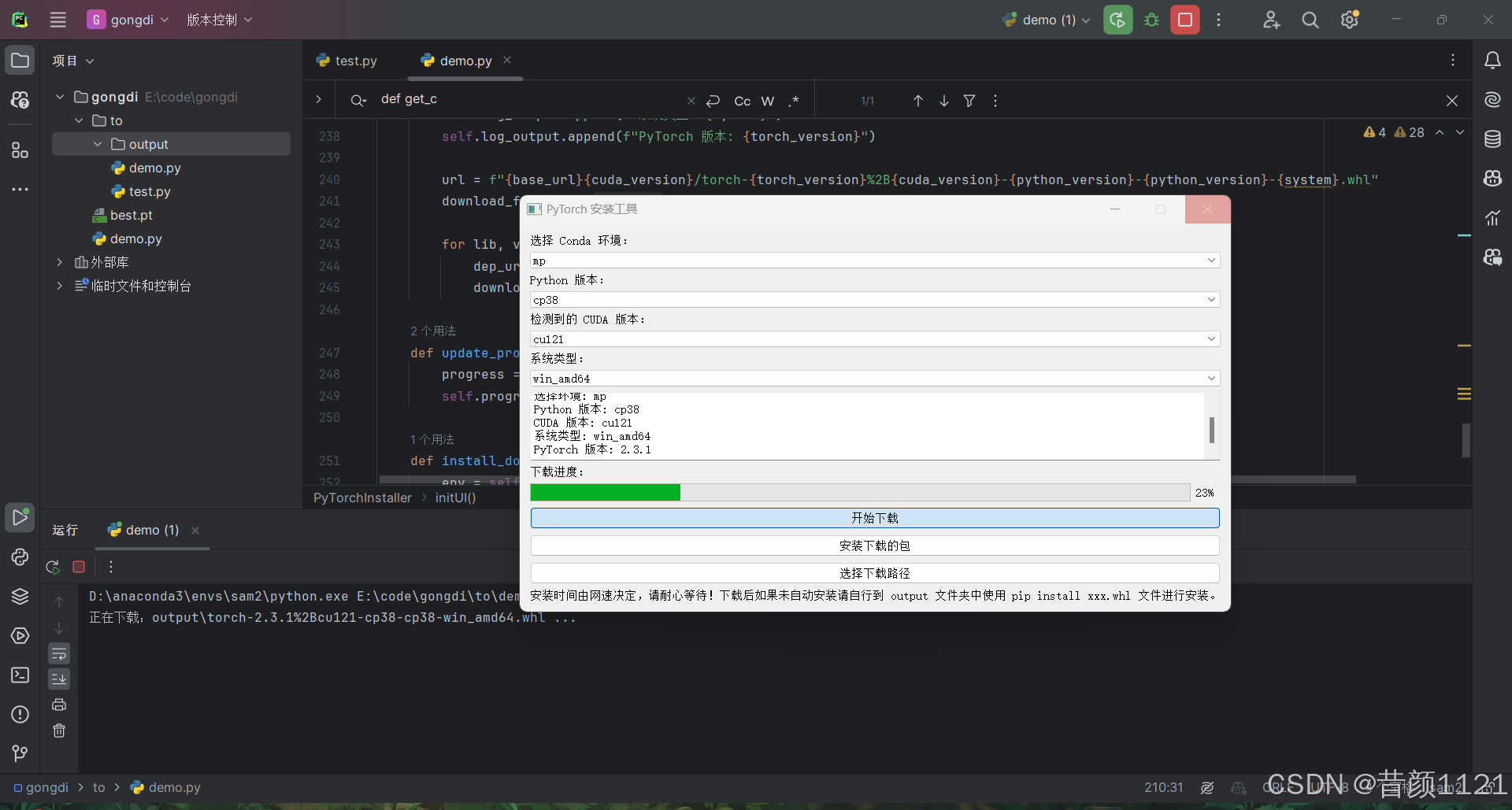The image size is (1512, 810).
Task: Open the Structure tool window icon
Action: click(x=20, y=150)
